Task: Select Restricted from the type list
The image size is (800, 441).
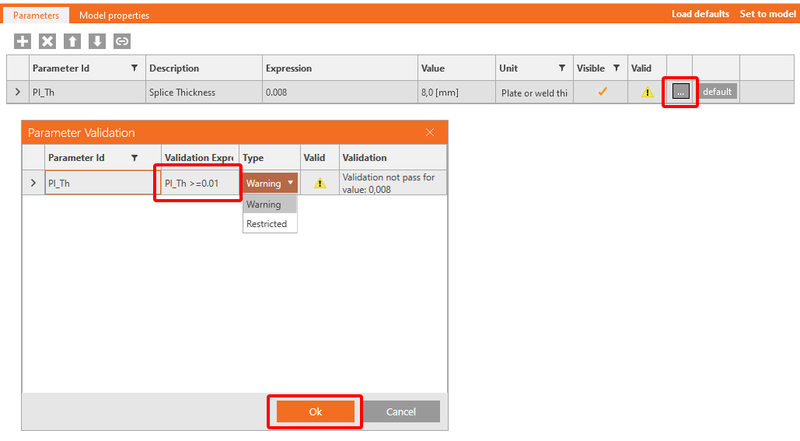Action: pos(267,224)
